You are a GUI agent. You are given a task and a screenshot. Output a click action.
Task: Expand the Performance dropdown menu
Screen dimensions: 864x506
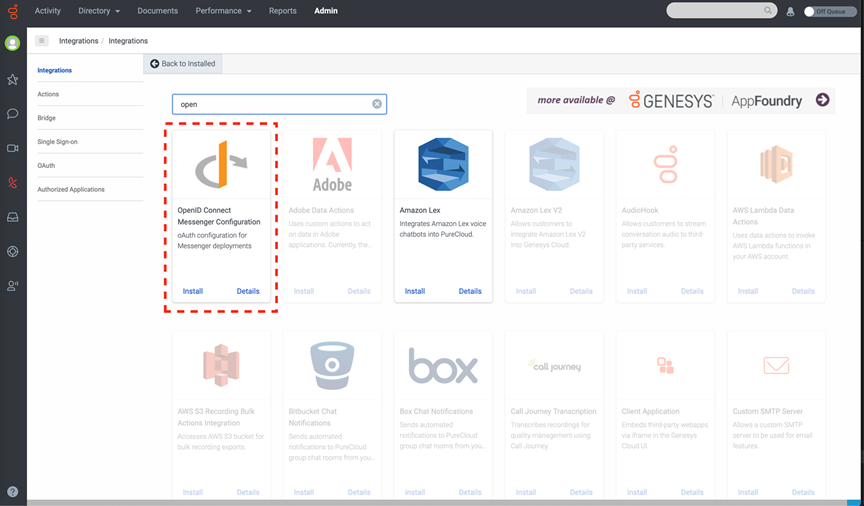(x=223, y=10)
